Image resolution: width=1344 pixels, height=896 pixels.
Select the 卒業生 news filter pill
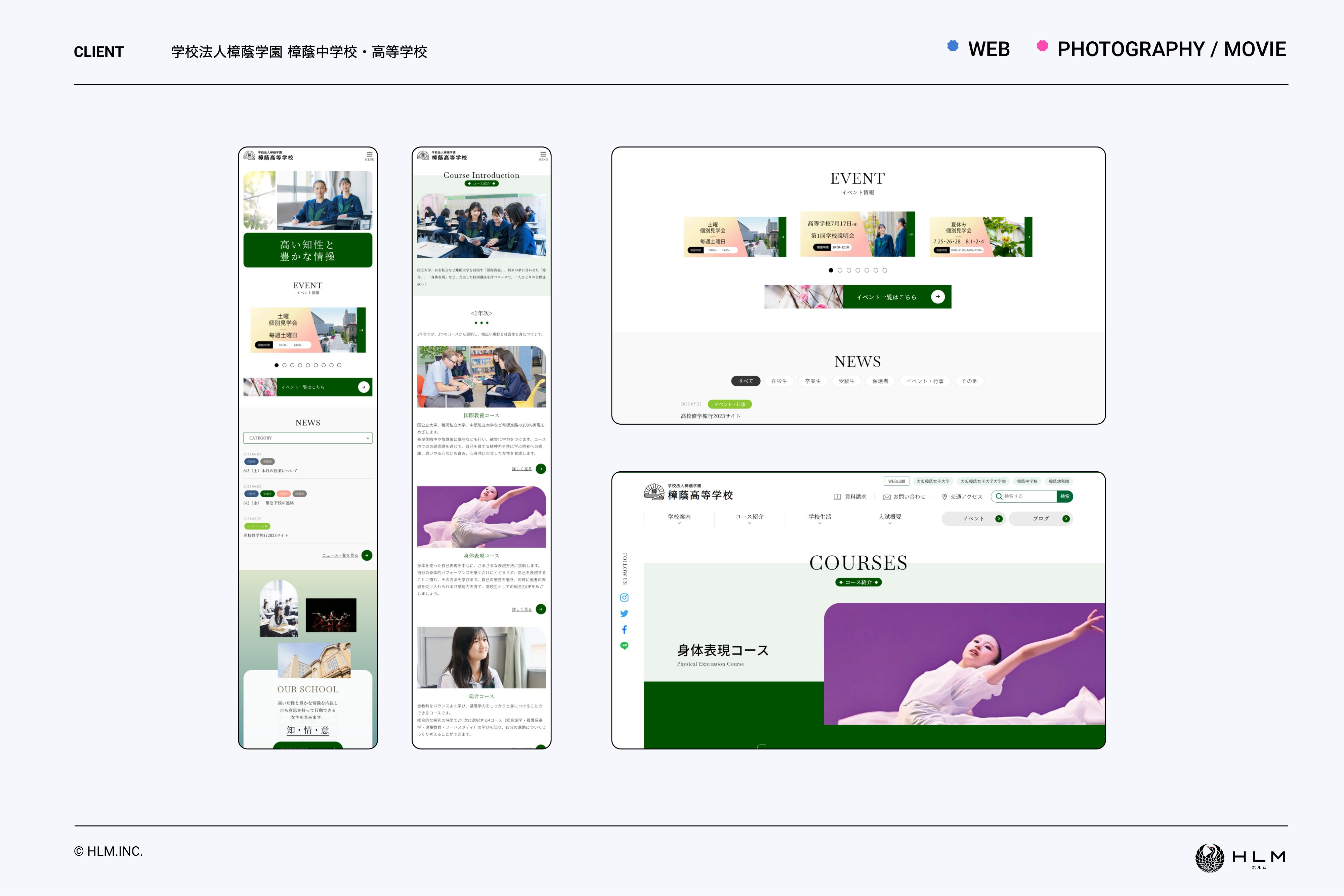pos(812,381)
